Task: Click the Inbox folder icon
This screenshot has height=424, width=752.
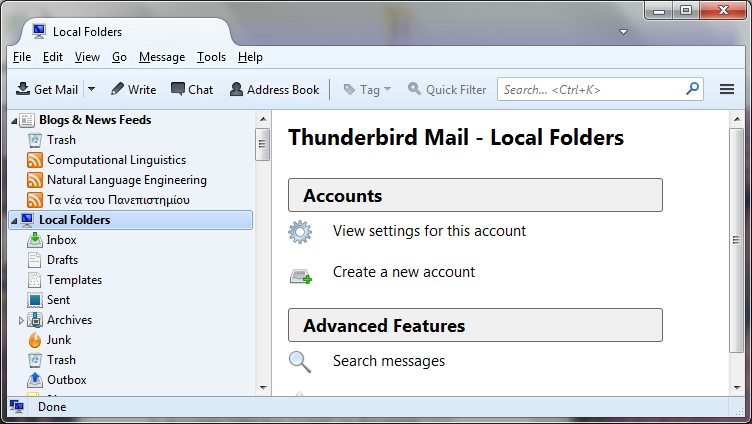Action: pyautogui.click(x=35, y=240)
